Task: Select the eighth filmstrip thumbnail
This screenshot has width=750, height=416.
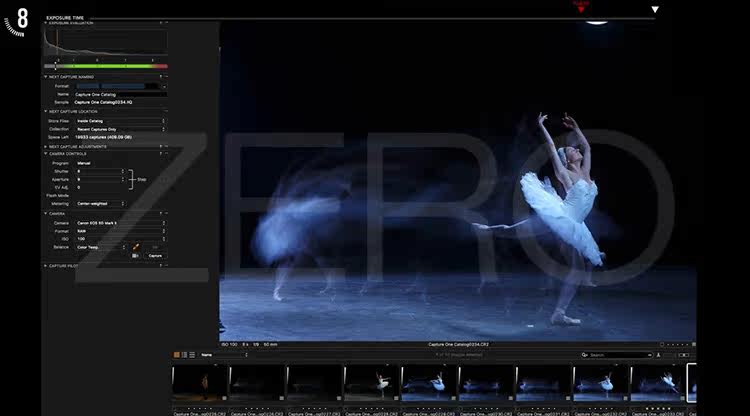Action: pyautogui.click(x=601, y=383)
